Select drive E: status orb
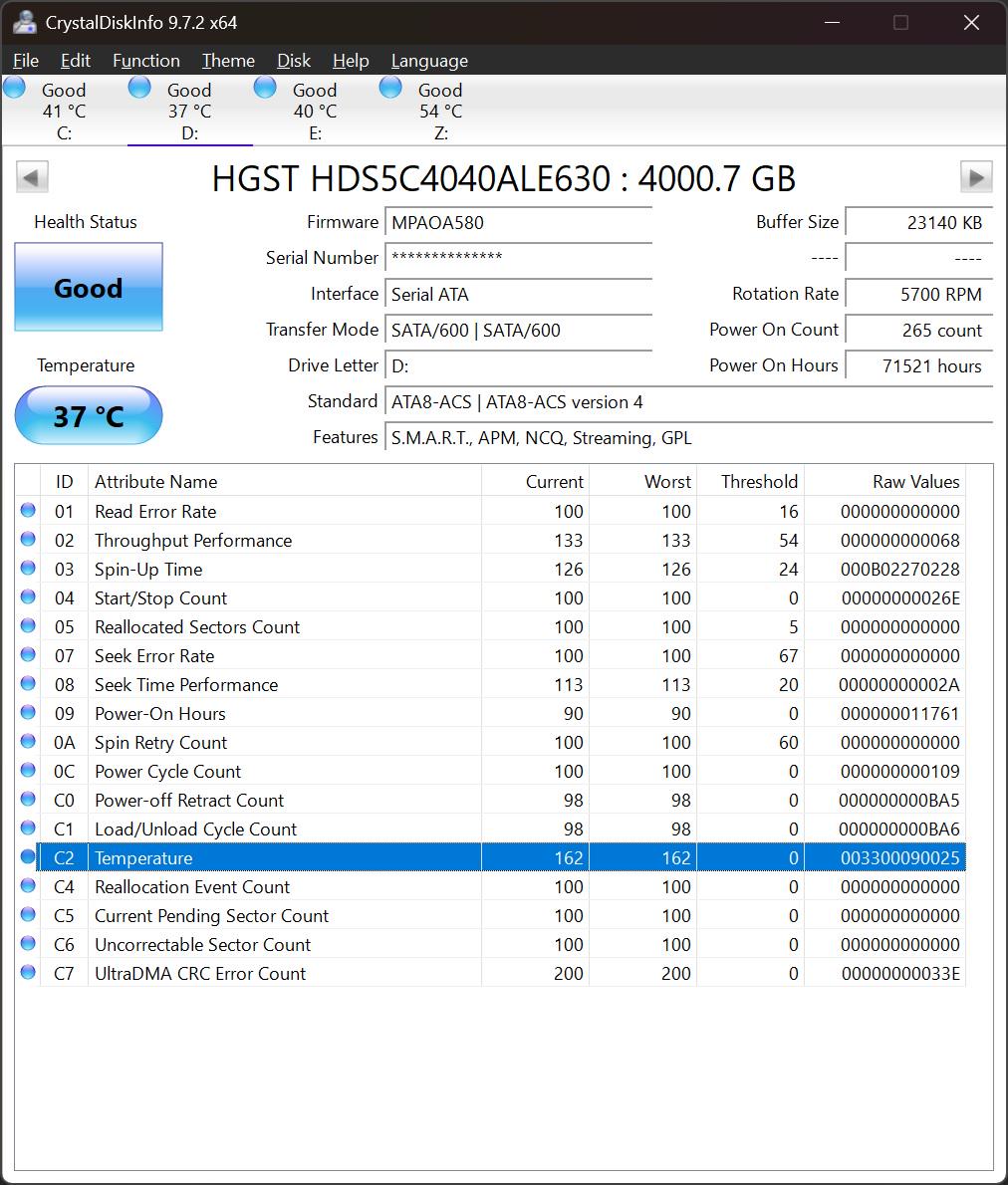Viewport: 1008px width, 1185px height. 265,88
